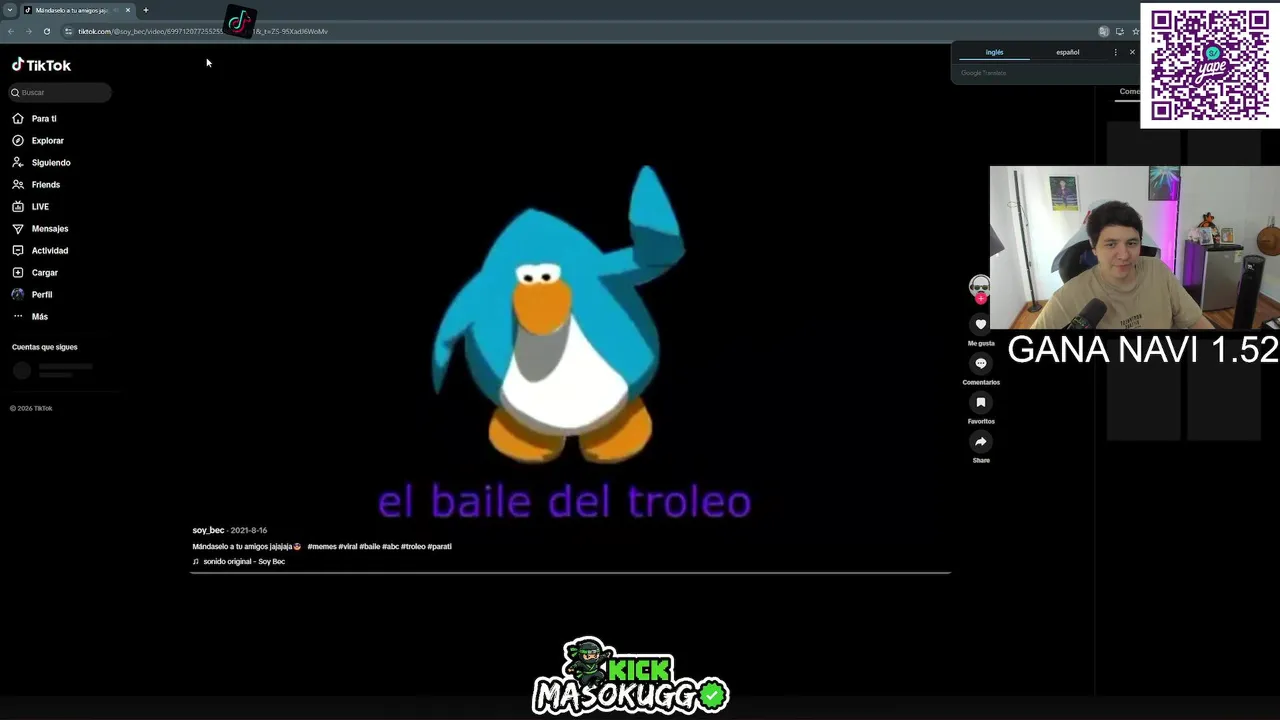
Task: Select Cargar to upload a video
Action: [x=44, y=273]
